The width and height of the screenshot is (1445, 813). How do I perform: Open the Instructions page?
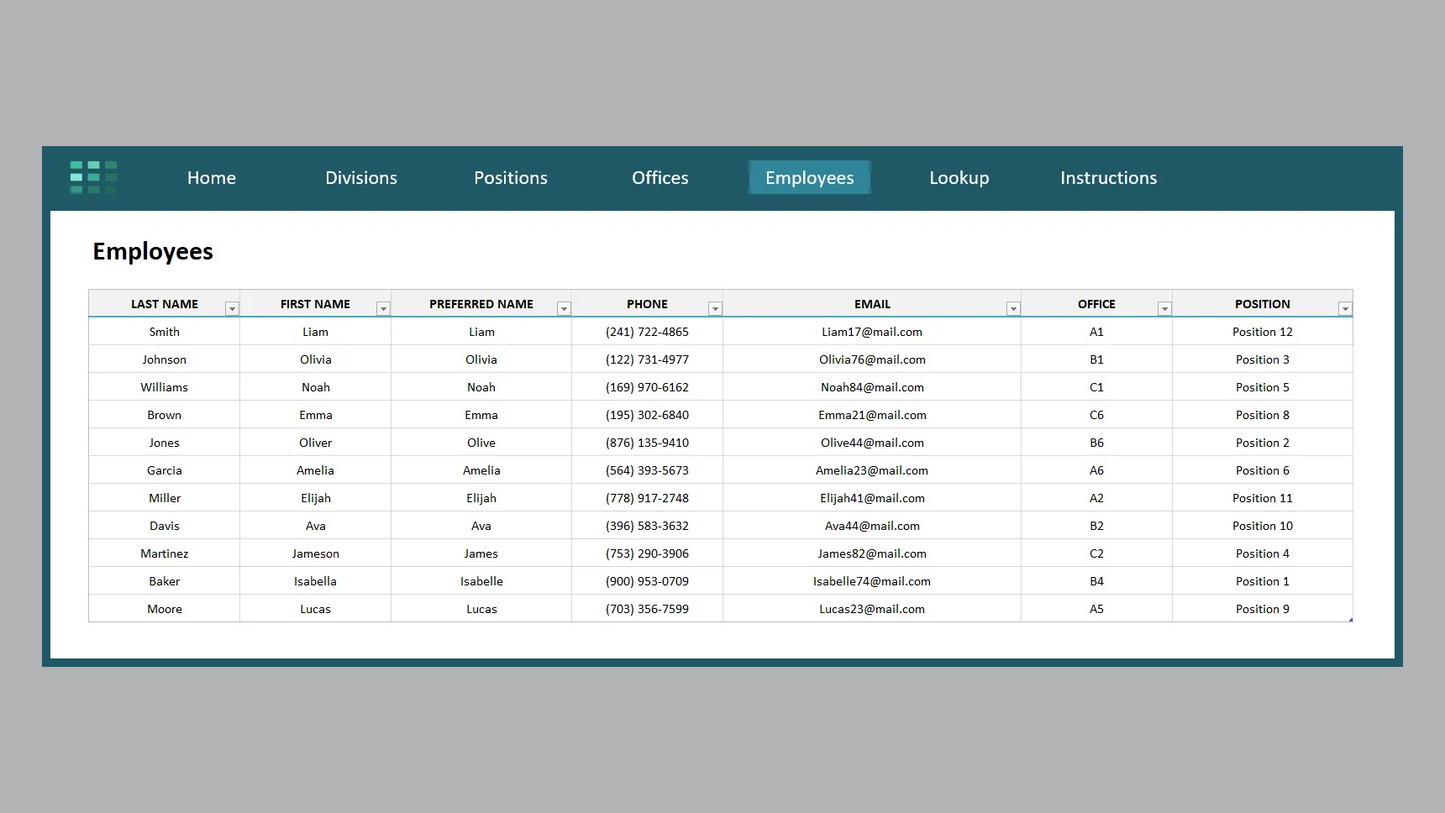[x=1108, y=177]
